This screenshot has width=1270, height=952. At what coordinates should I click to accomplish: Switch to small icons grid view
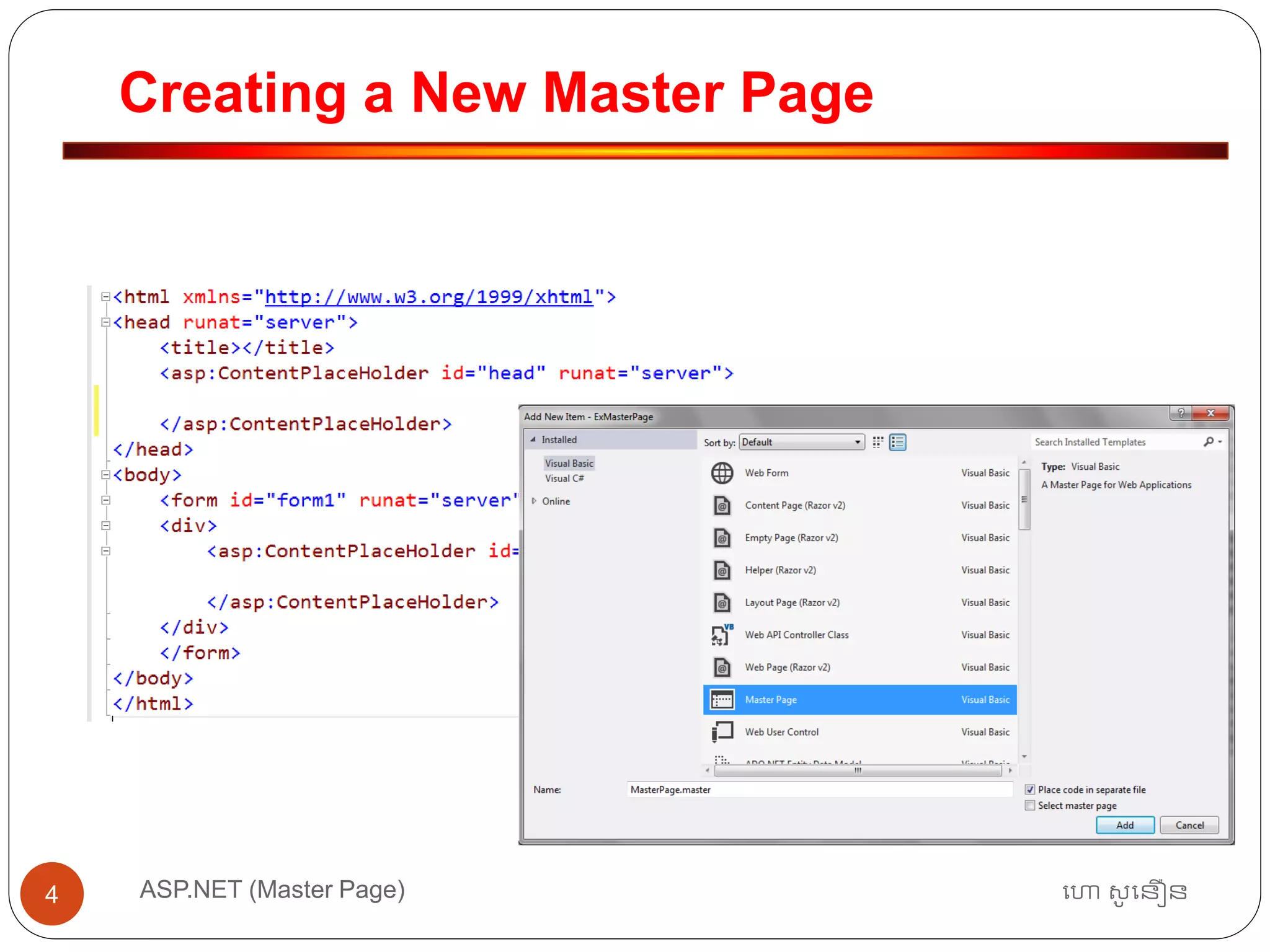[x=877, y=442]
